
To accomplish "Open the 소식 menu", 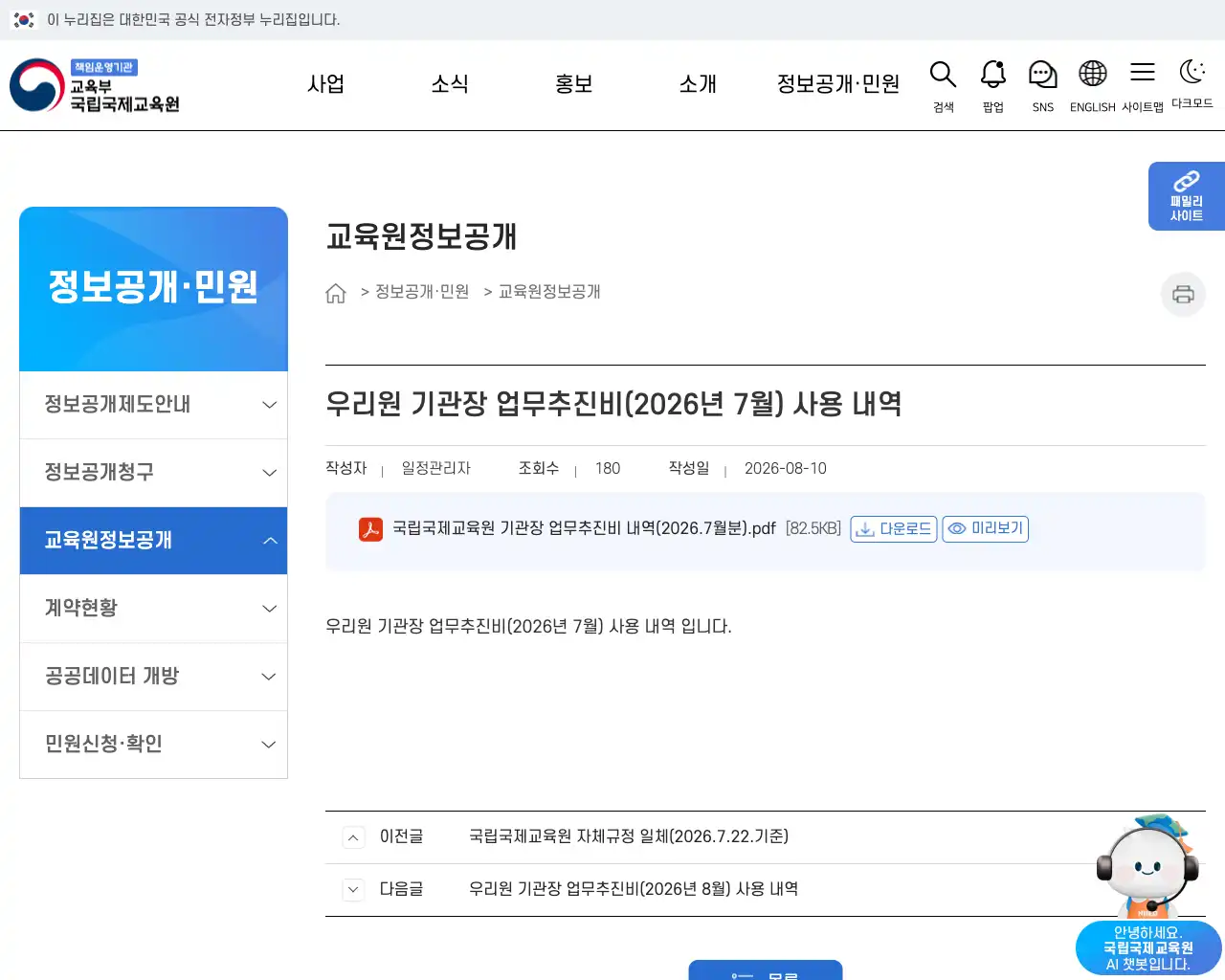I will click(x=450, y=84).
